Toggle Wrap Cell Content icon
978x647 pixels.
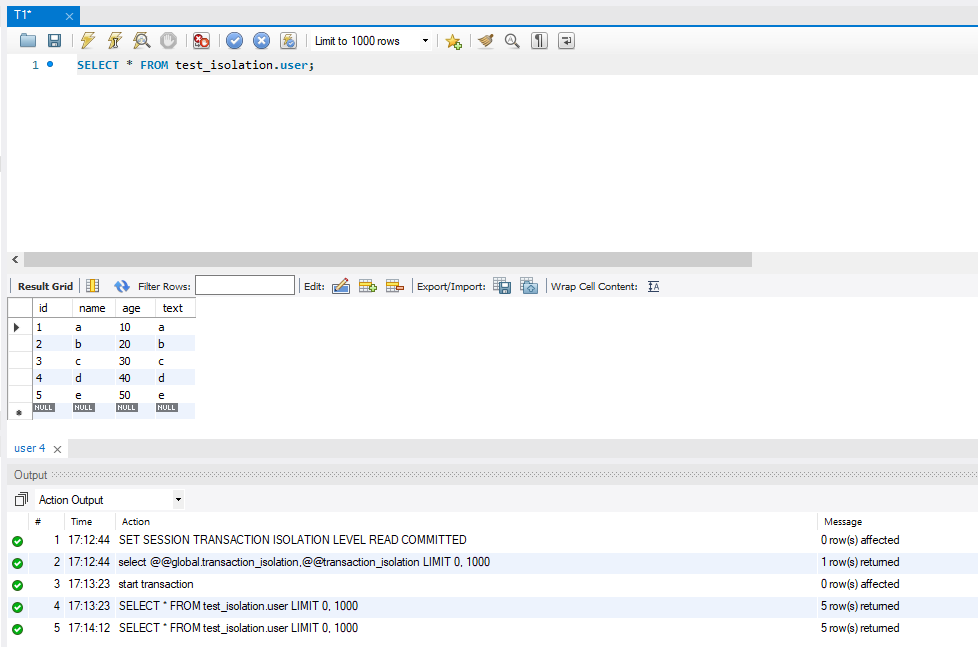(654, 286)
